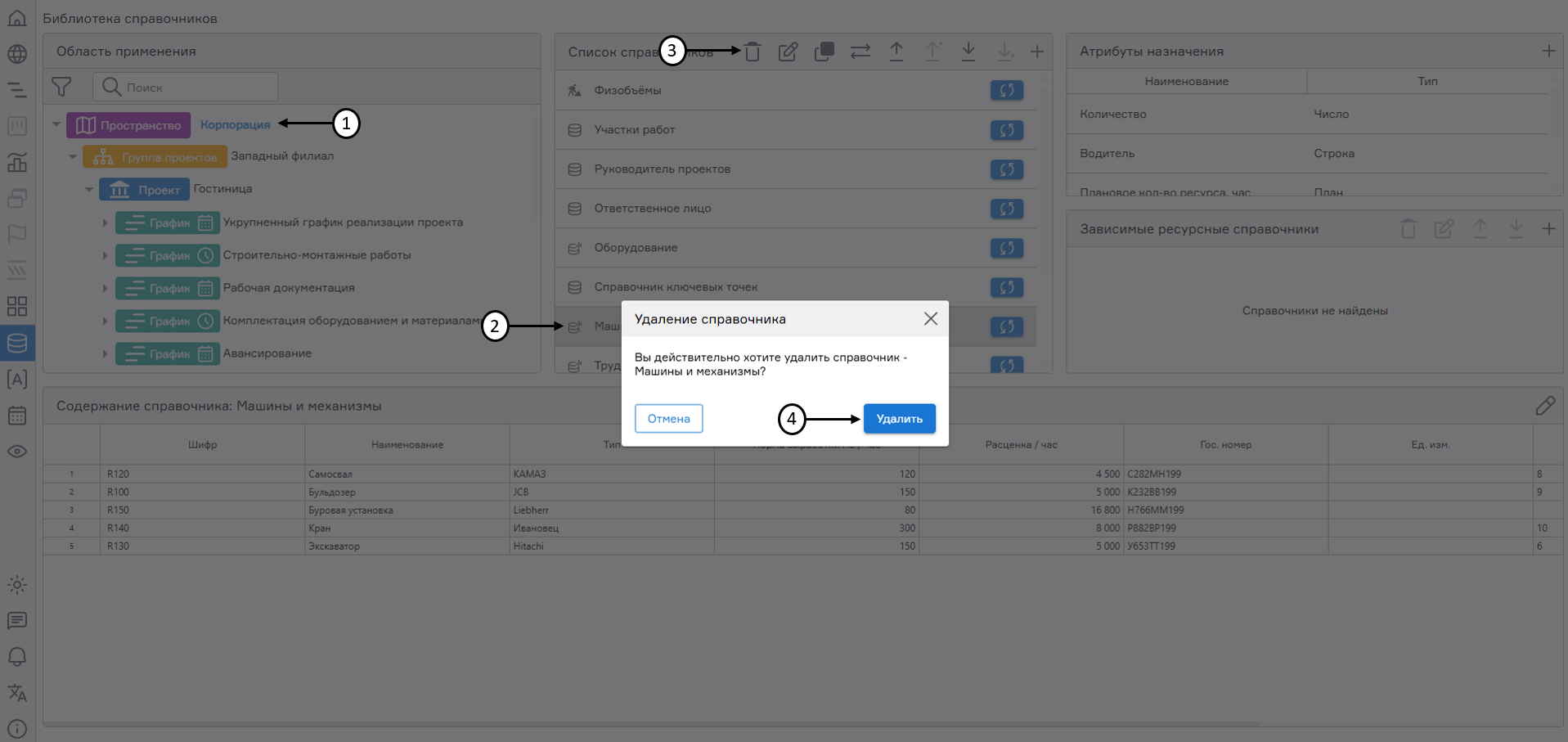
Task: Collapse the Пространство Корпорация tree node
Action: 56,124
